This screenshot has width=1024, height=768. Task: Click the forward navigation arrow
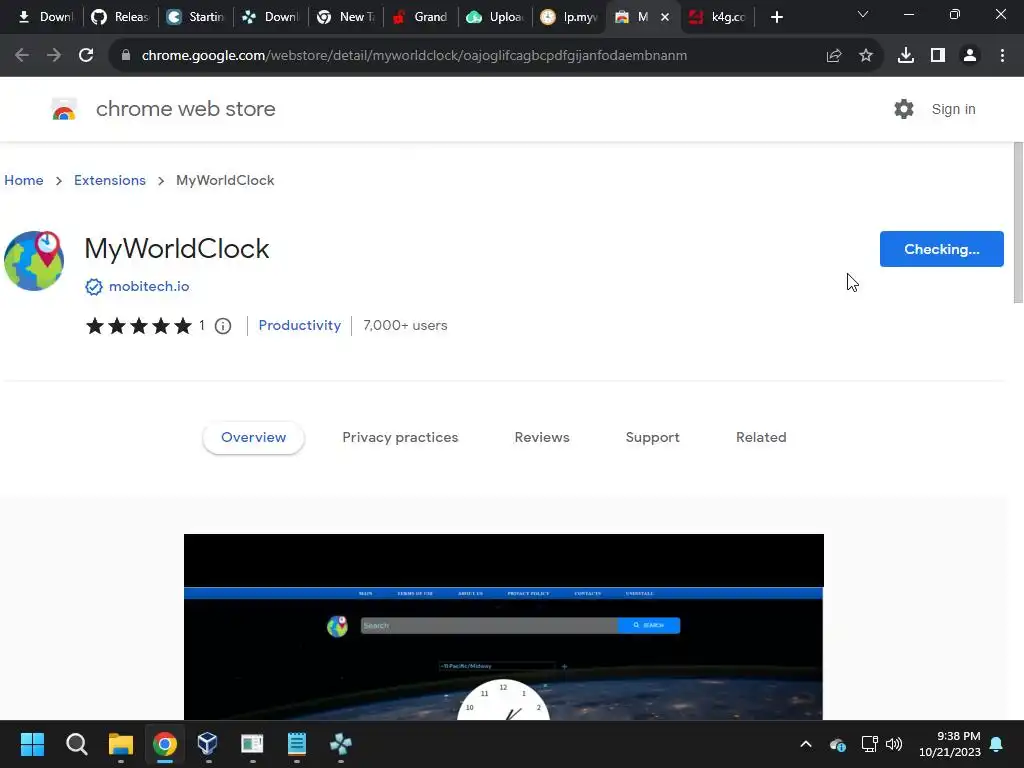[x=54, y=56]
